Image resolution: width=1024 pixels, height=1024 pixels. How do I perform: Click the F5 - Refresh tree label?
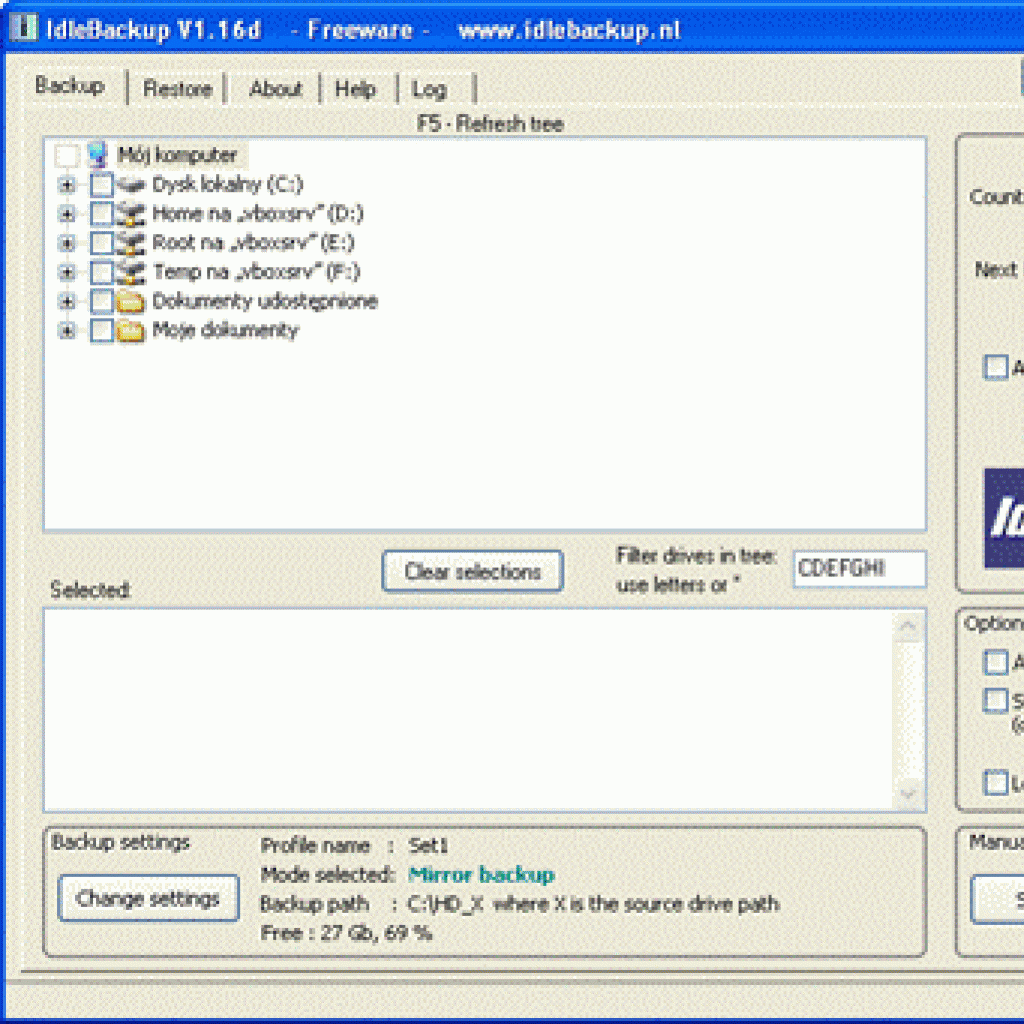click(x=490, y=123)
